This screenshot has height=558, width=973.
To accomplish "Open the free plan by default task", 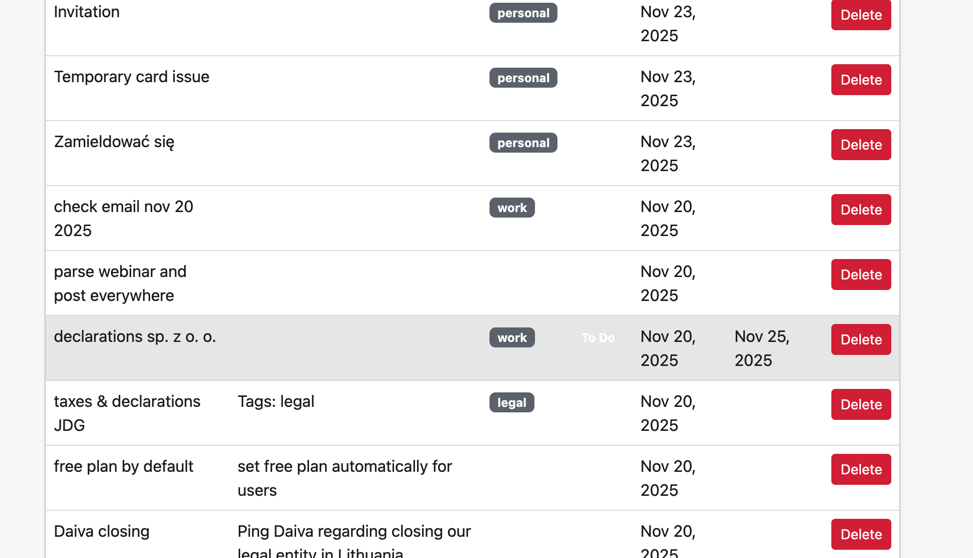I will [x=124, y=467].
